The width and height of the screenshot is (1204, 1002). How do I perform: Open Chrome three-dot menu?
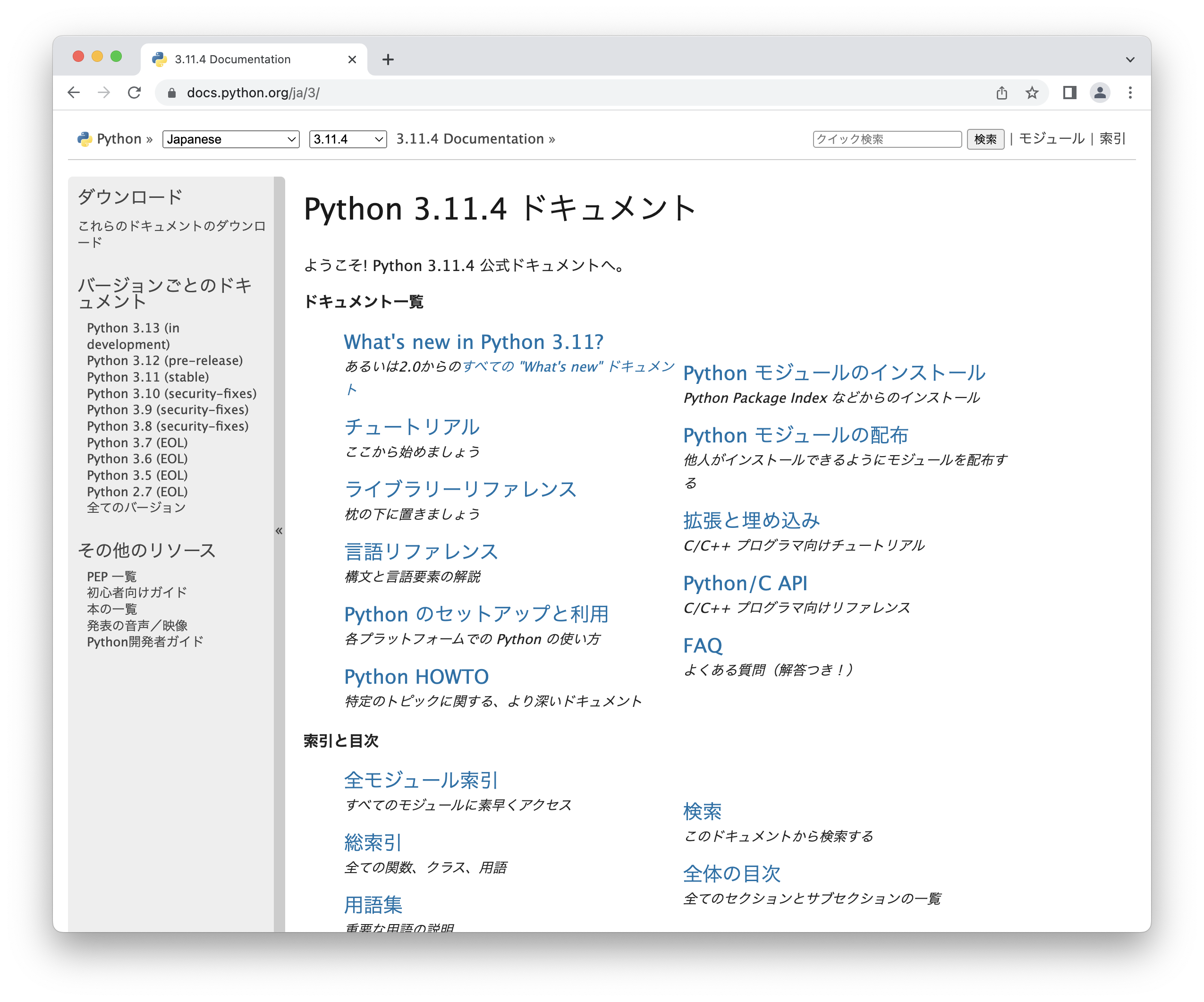[x=1129, y=92]
